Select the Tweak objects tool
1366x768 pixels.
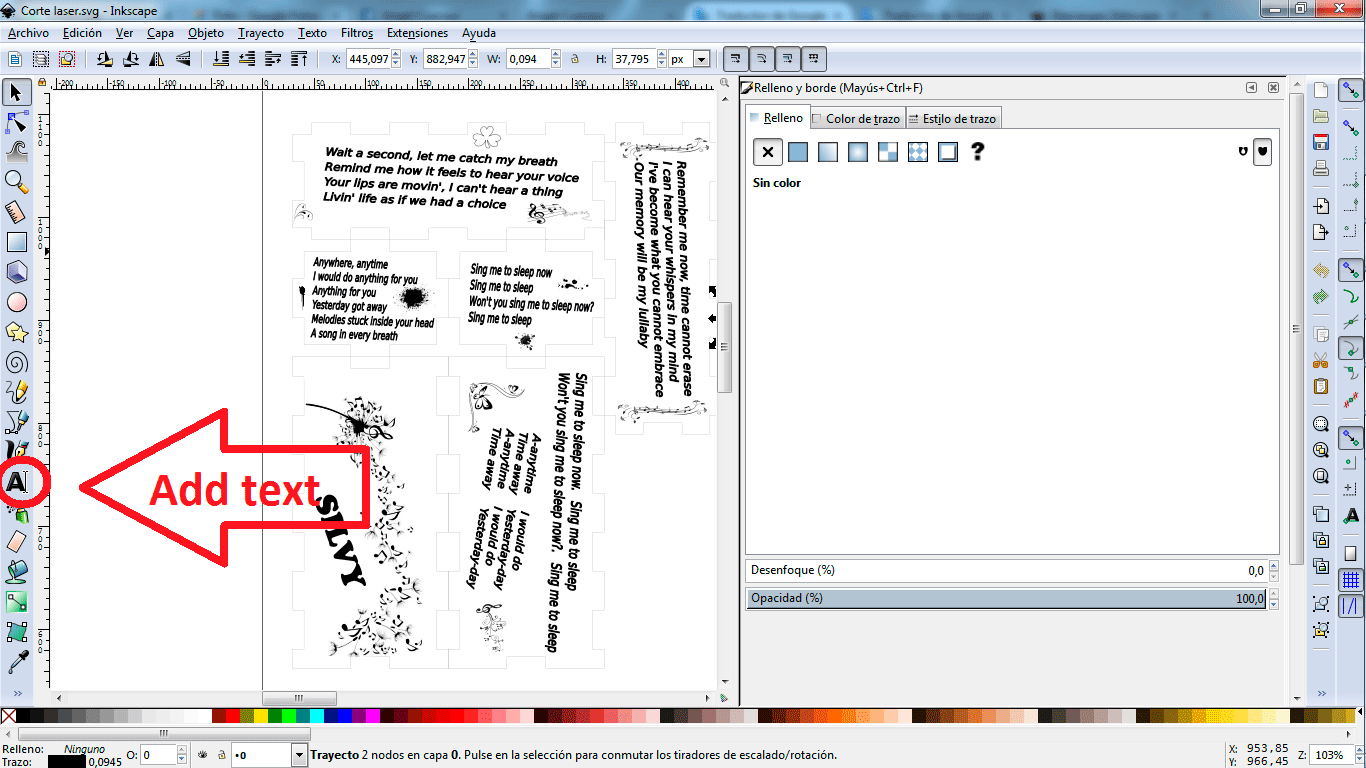pos(16,152)
